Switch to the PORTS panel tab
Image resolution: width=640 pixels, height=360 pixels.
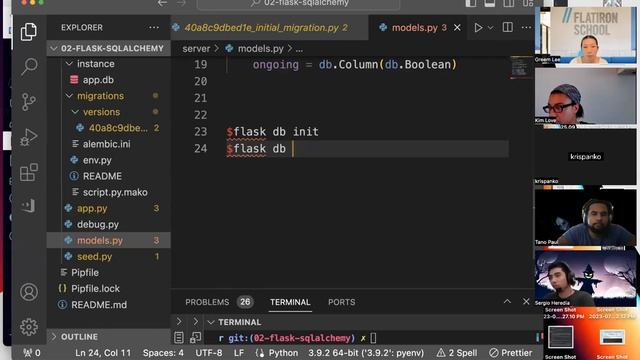tap(342, 302)
